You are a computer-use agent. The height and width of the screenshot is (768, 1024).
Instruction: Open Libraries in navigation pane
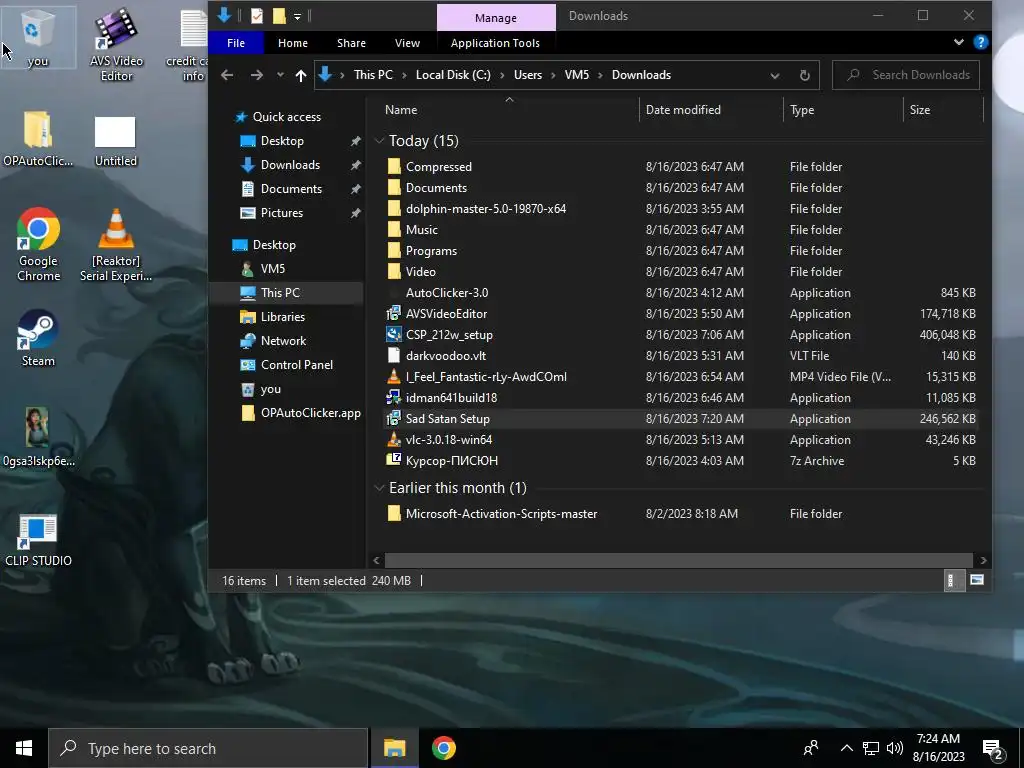[x=283, y=317]
